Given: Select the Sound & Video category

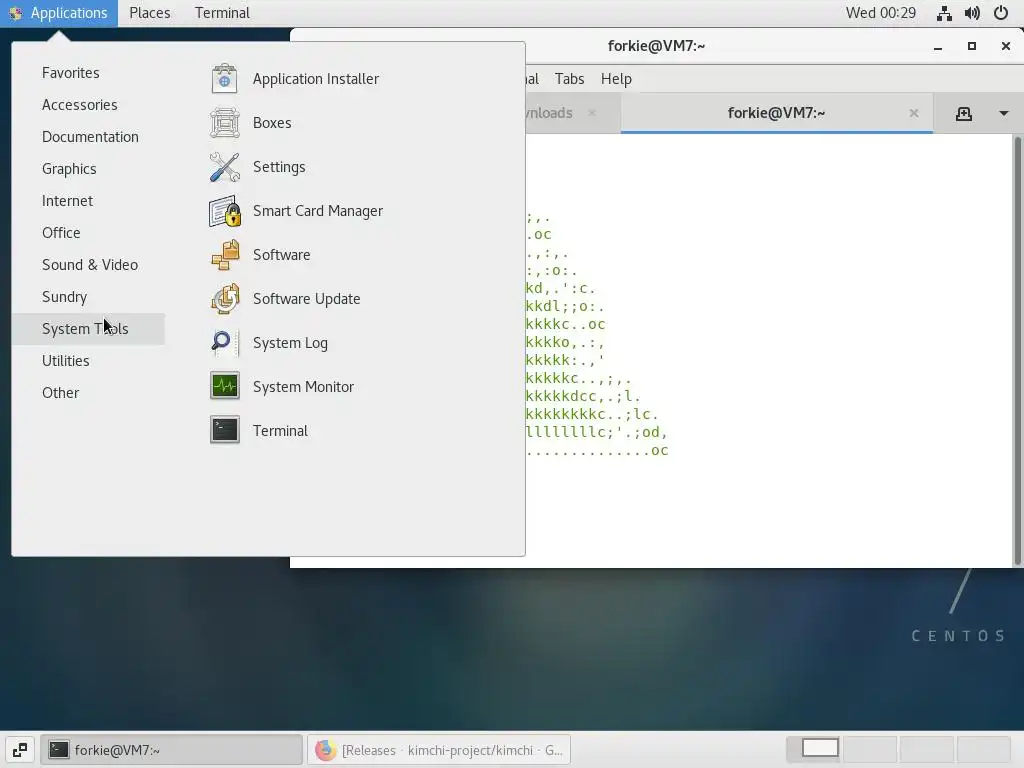Looking at the screenshot, I should click(x=88, y=264).
